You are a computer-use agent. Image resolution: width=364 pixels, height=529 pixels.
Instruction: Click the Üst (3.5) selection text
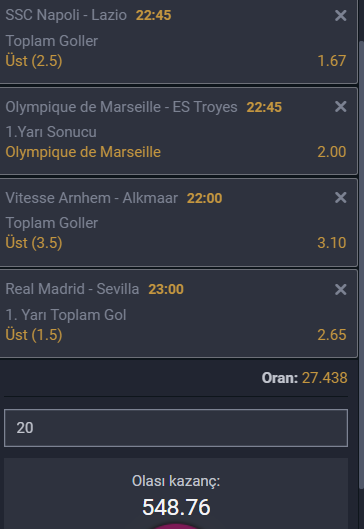pyautogui.click(x=34, y=243)
